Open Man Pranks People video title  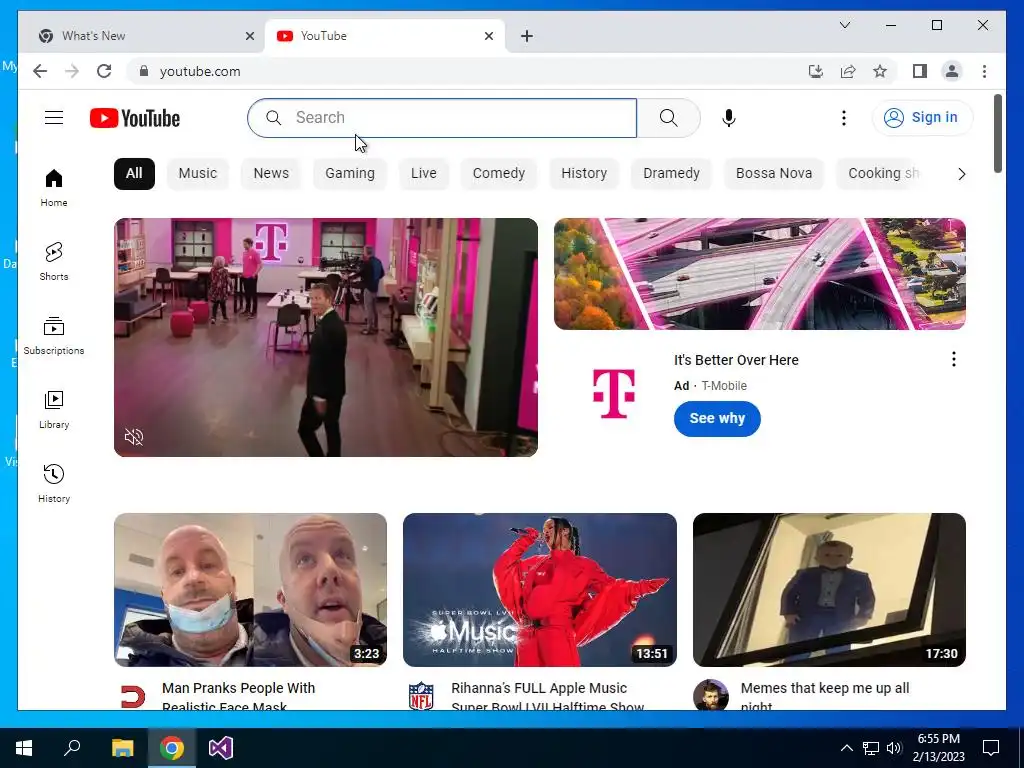[238, 697]
